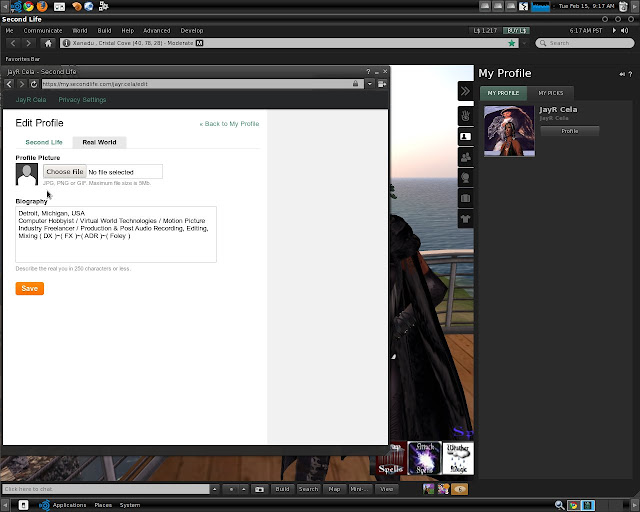Play media with the top-right play icon
Image resolution: width=640 pixels, height=512 pixels.
[614, 31]
